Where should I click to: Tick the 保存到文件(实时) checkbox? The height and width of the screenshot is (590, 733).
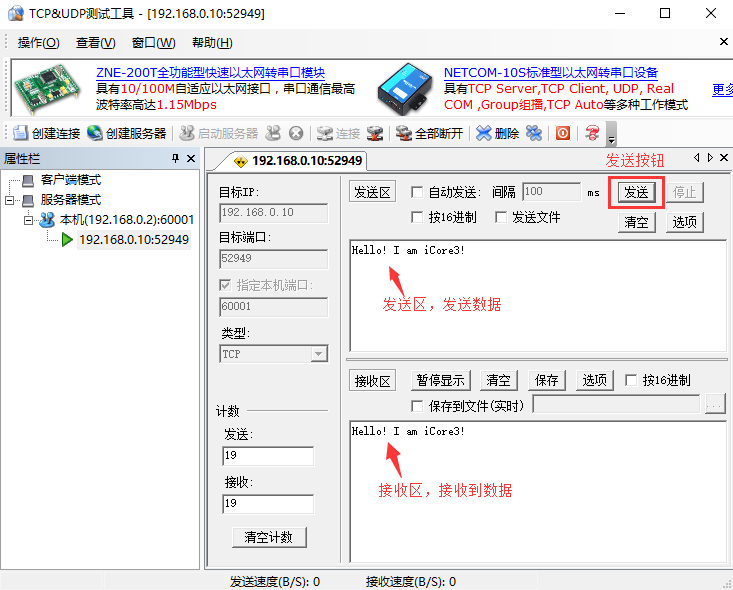(418, 405)
